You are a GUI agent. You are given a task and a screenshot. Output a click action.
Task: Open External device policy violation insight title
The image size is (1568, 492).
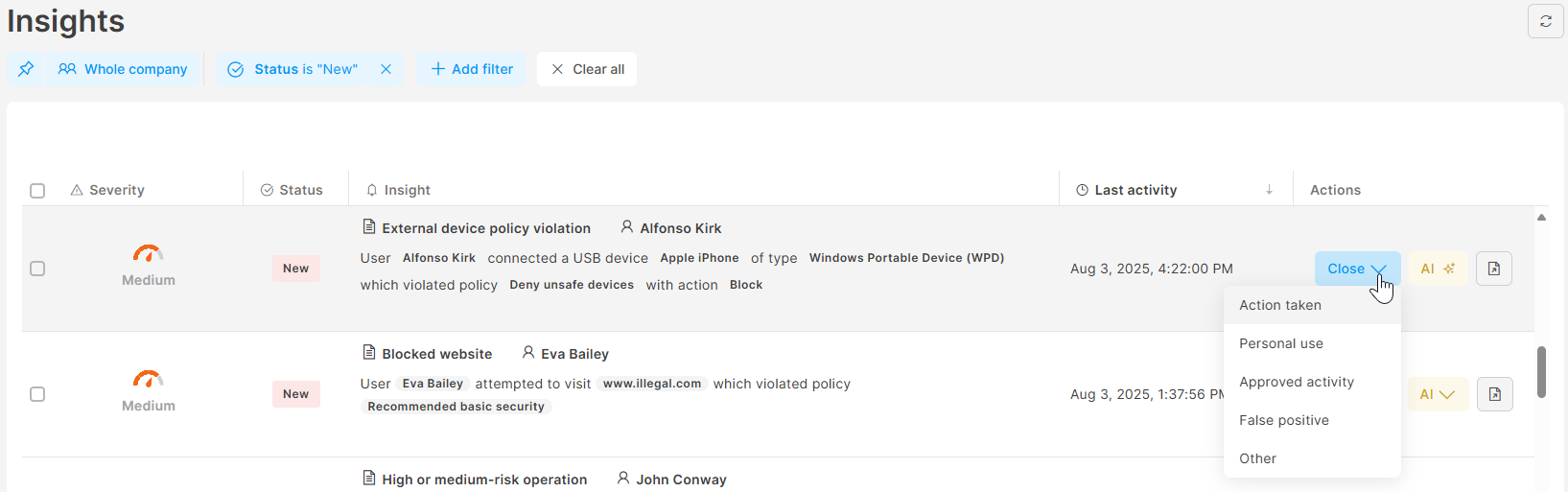[x=485, y=228]
